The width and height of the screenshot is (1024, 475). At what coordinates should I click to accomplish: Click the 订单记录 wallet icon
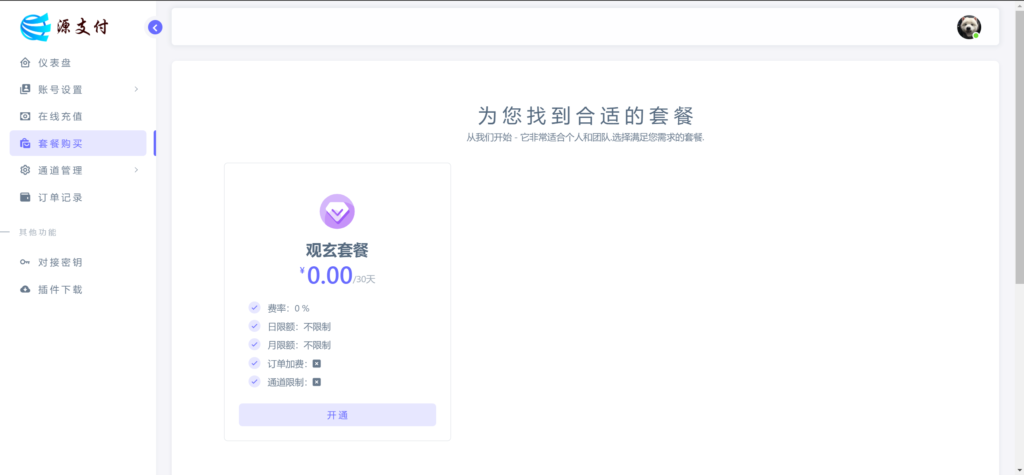point(25,197)
